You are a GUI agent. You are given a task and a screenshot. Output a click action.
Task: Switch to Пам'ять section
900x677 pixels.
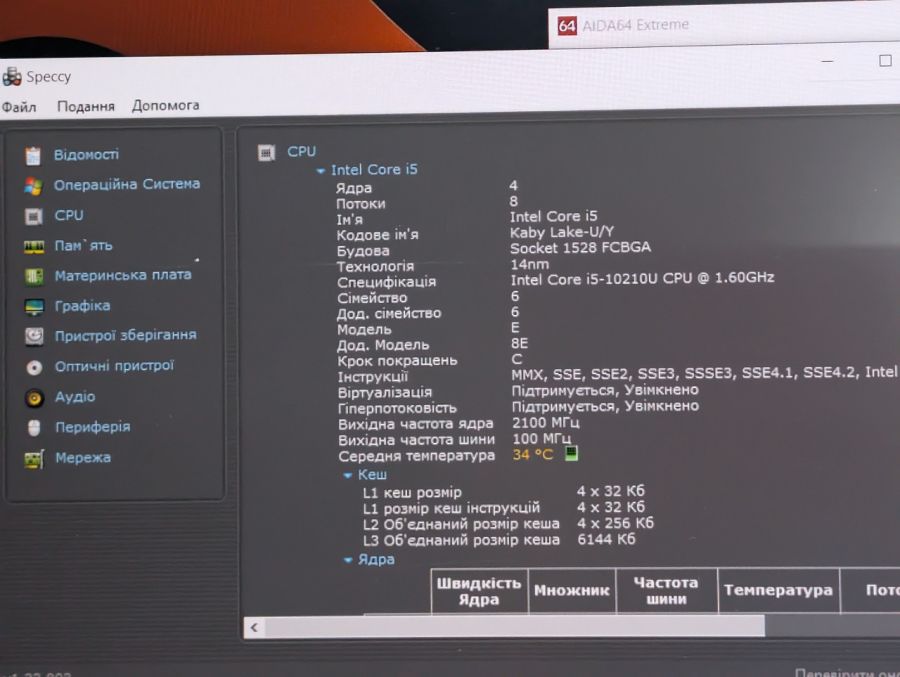click(x=83, y=246)
